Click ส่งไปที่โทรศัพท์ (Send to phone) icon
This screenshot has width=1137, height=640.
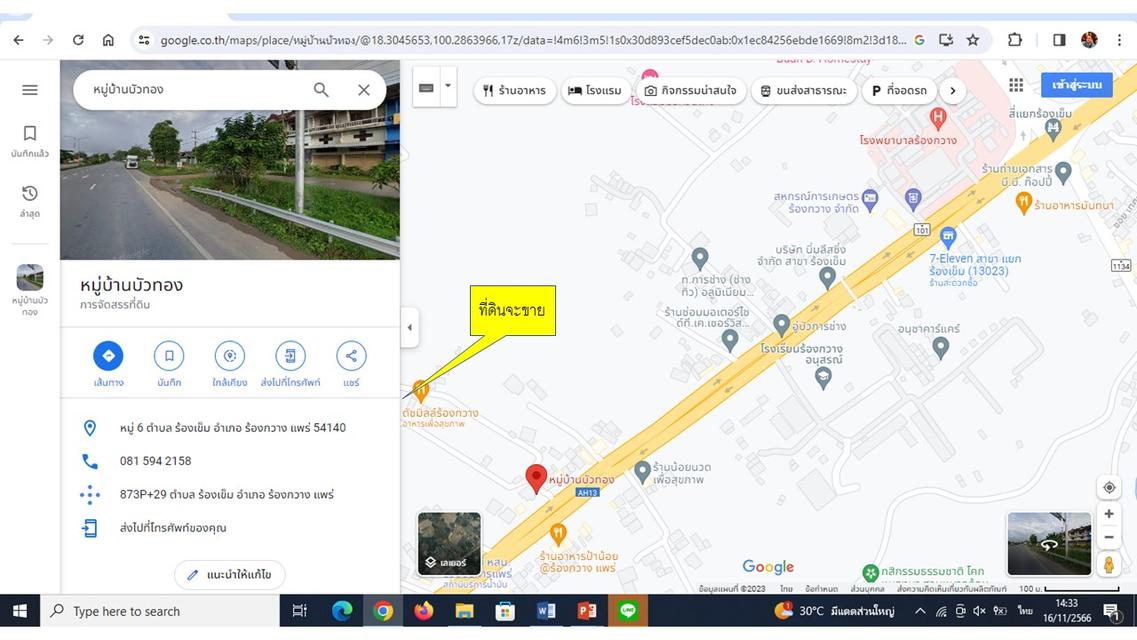(290, 355)
